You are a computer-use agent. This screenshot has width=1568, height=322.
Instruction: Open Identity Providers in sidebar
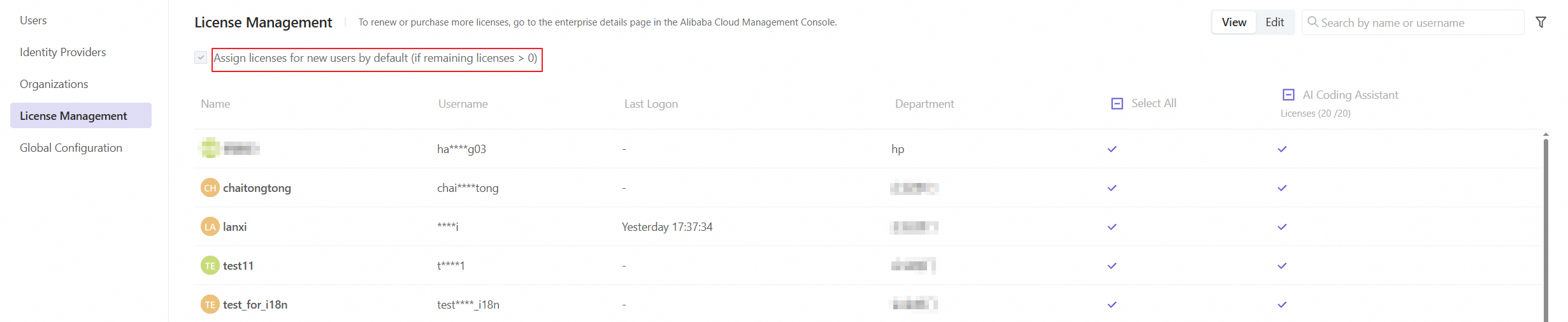point(62,52)
